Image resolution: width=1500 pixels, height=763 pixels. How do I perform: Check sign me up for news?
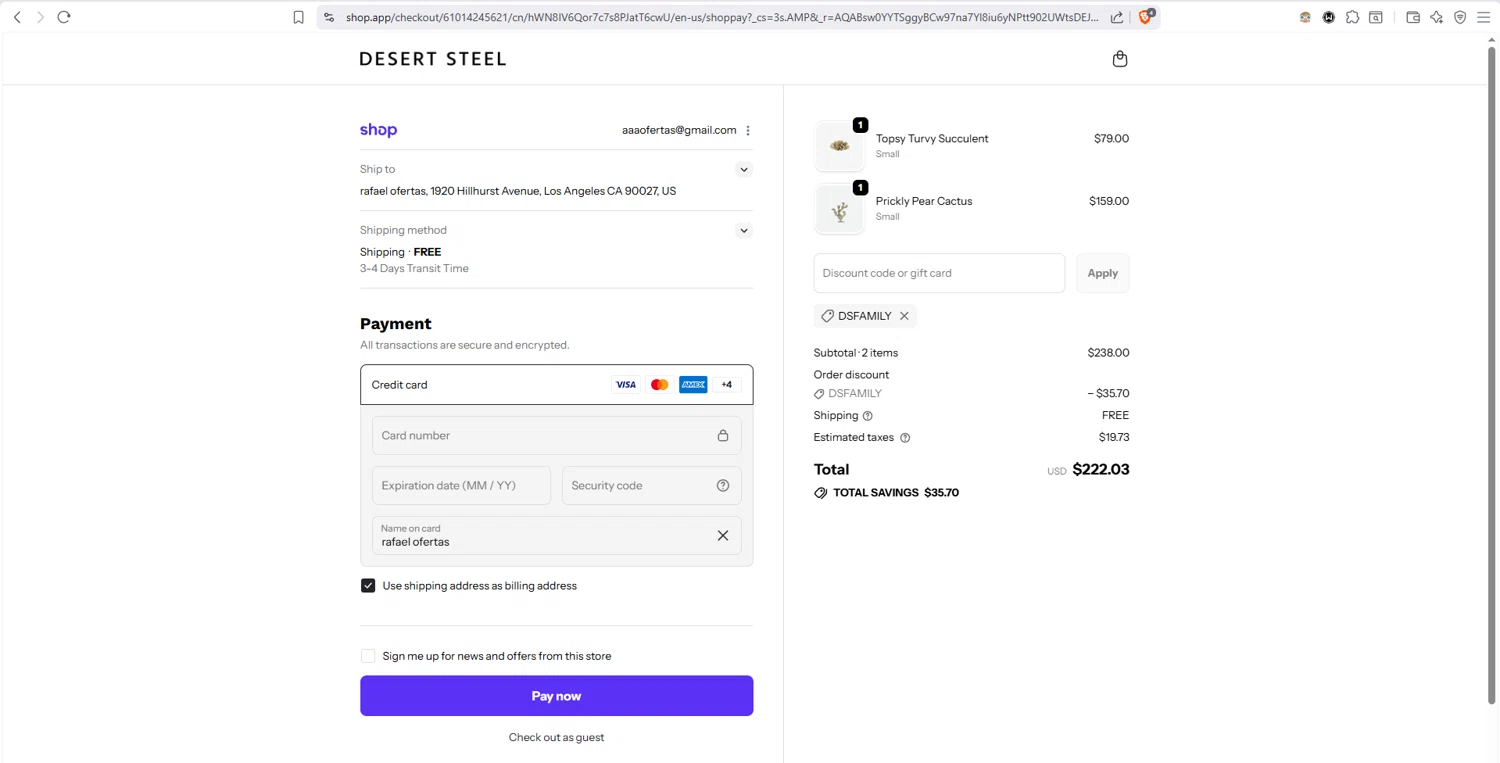click(x=368, y=656)
